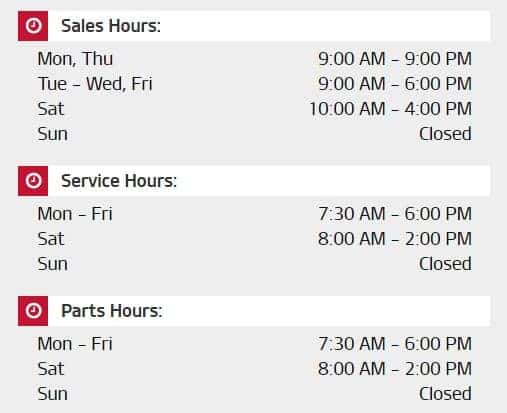This screenshot has width=507, height=413.
Task: Select the Sales Hours header bar
Action: [x=254, y=26]
